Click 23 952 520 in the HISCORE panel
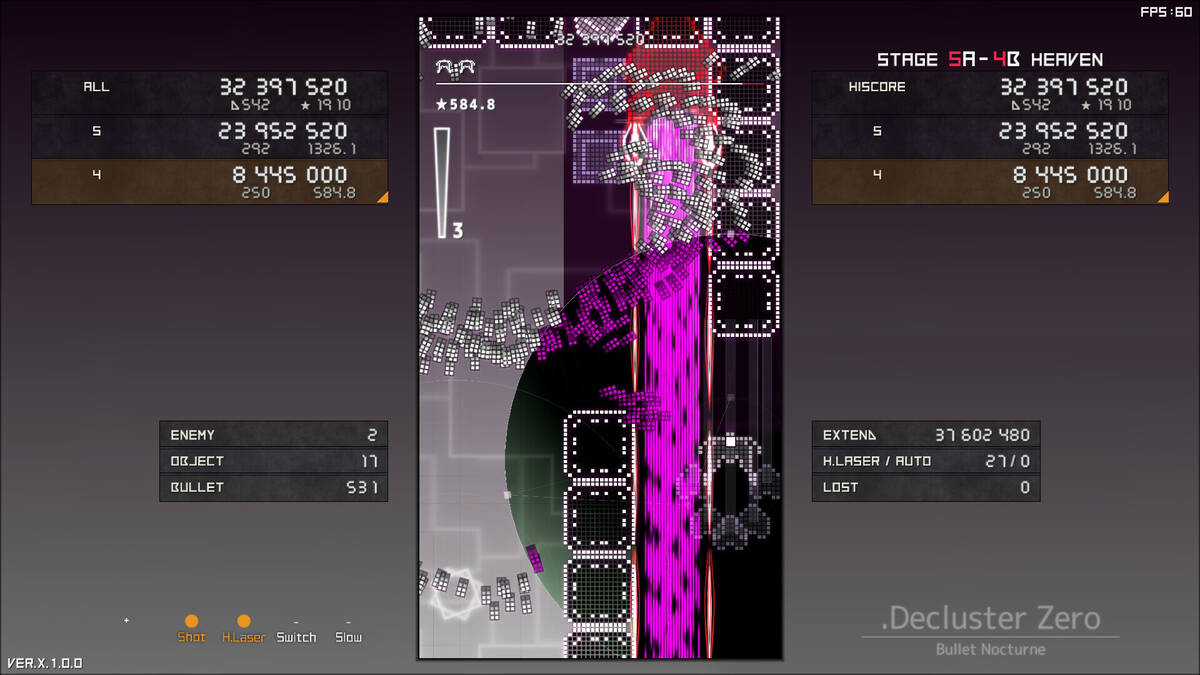The width and height of the screenshot is (1200, 675). [1064, 131]
